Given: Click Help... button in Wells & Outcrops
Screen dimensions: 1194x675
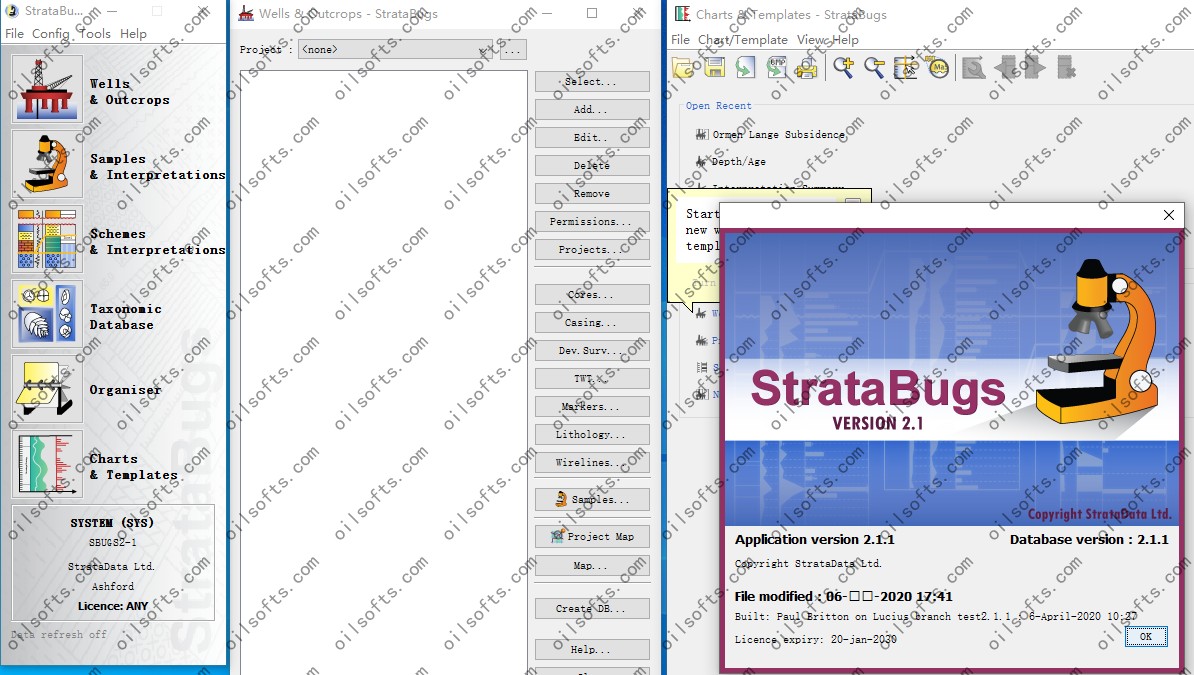Looking at the screenshot, I should pyautogui.click(x=592, y=650).
